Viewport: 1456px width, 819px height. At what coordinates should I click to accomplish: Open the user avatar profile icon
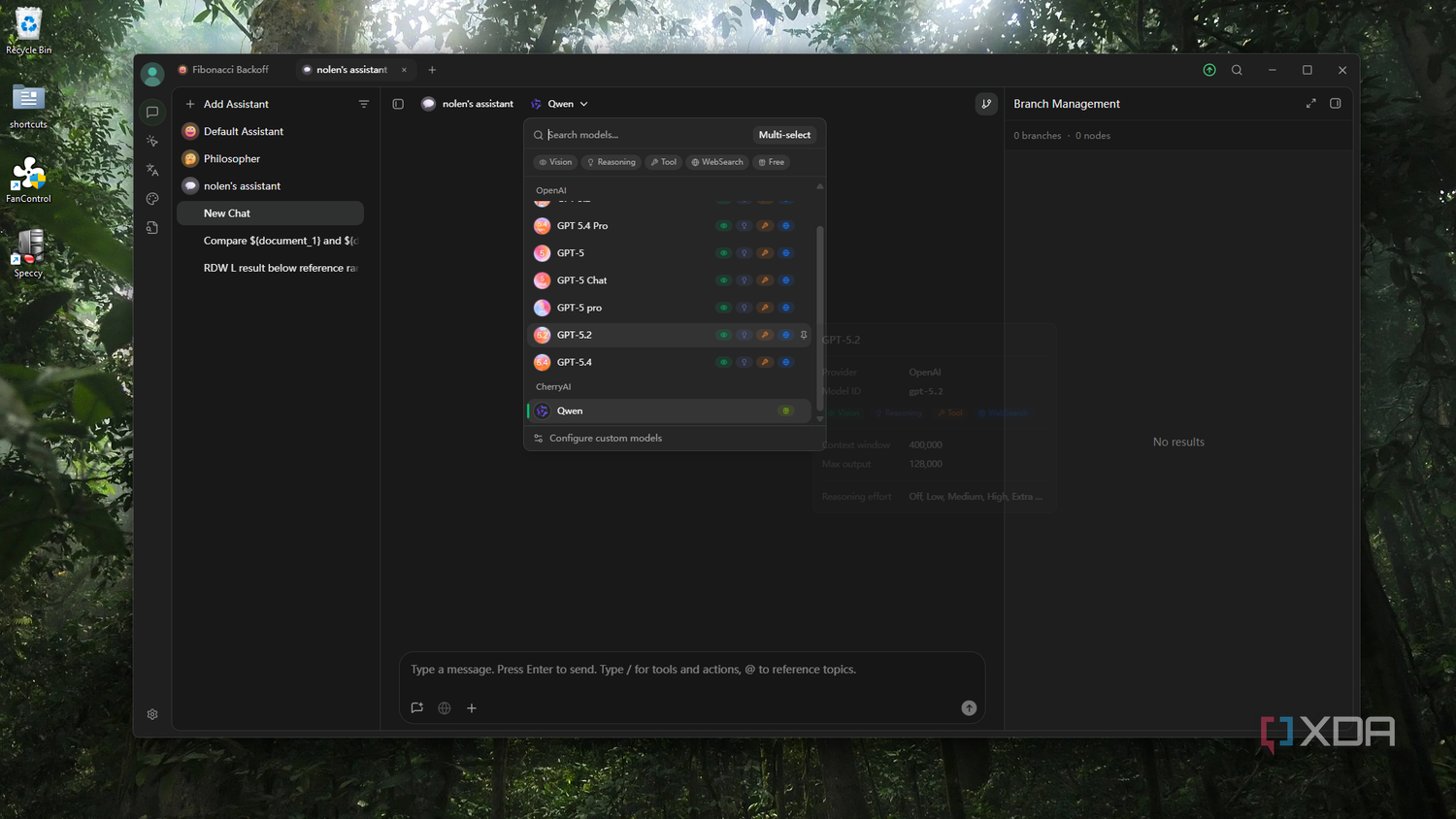152,74
